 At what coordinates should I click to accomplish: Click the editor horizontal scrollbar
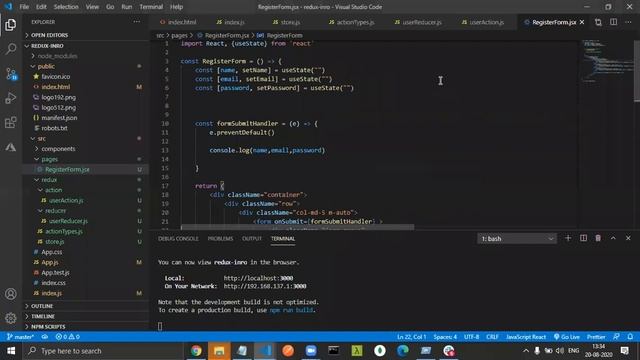coord(297,227)
